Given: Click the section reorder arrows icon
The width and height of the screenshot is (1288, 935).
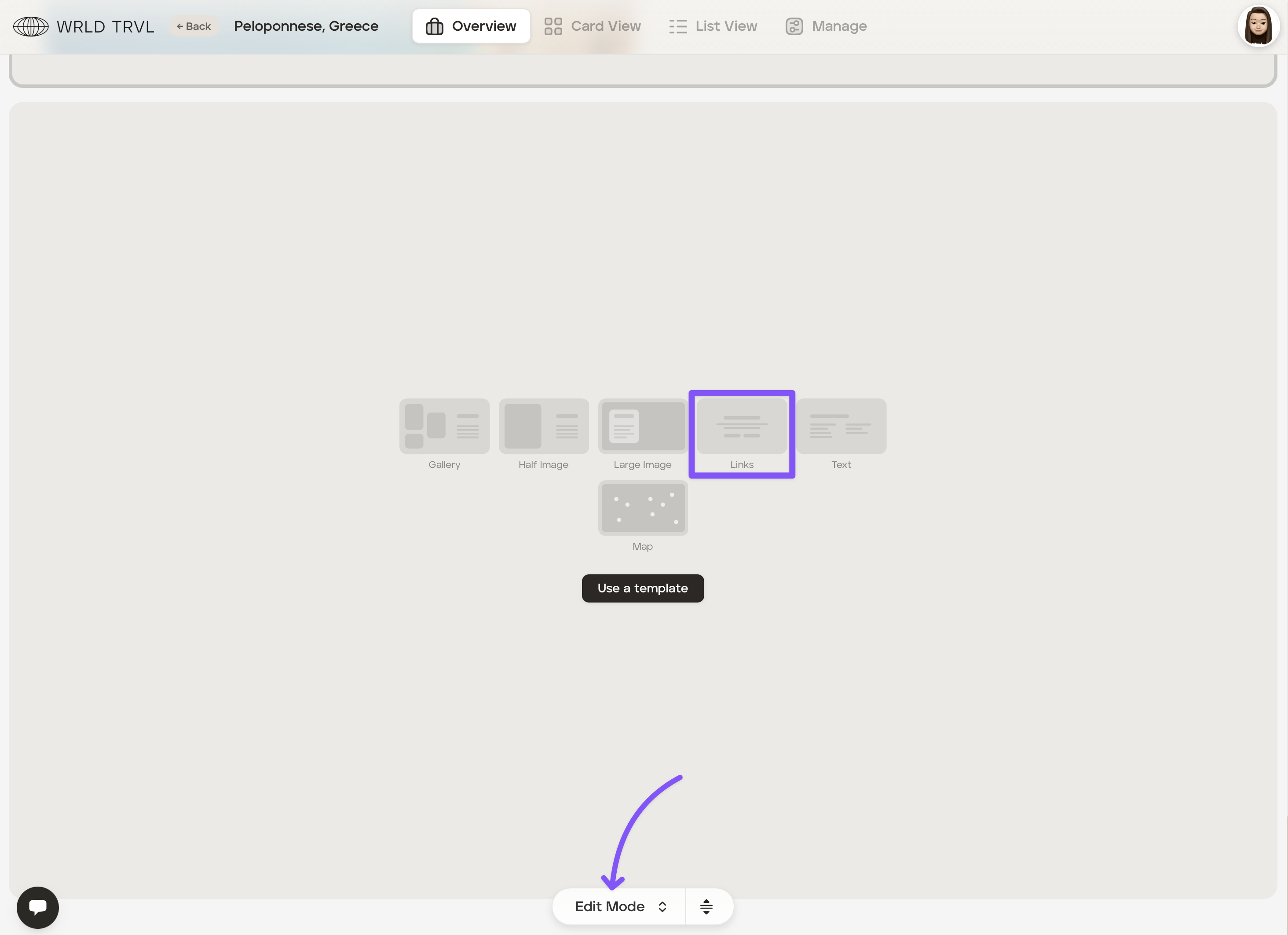Looking at the screenshot, I should tap(706, 906).
